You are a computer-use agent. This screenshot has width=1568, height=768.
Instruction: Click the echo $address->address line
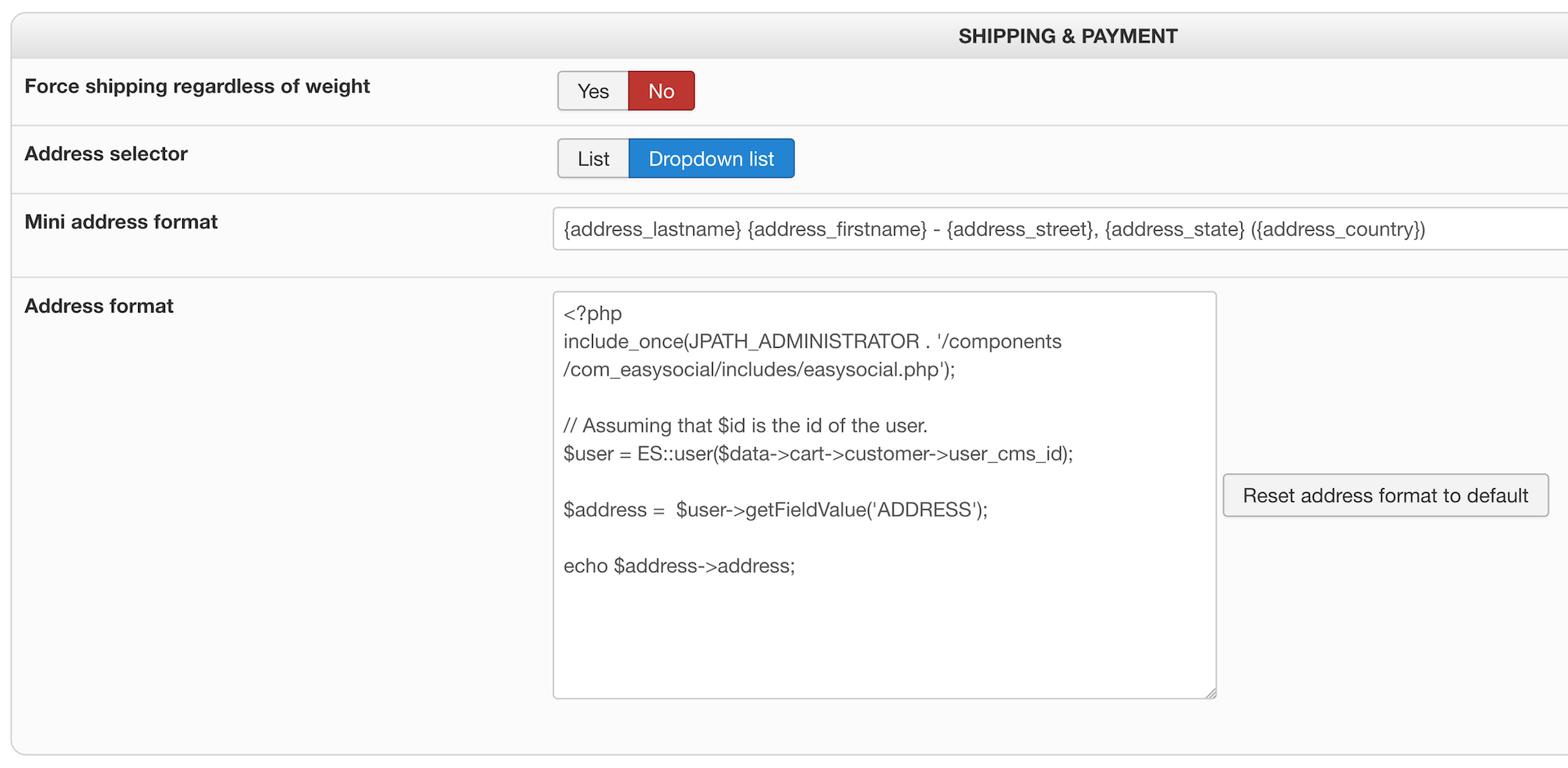coord(679,566)
